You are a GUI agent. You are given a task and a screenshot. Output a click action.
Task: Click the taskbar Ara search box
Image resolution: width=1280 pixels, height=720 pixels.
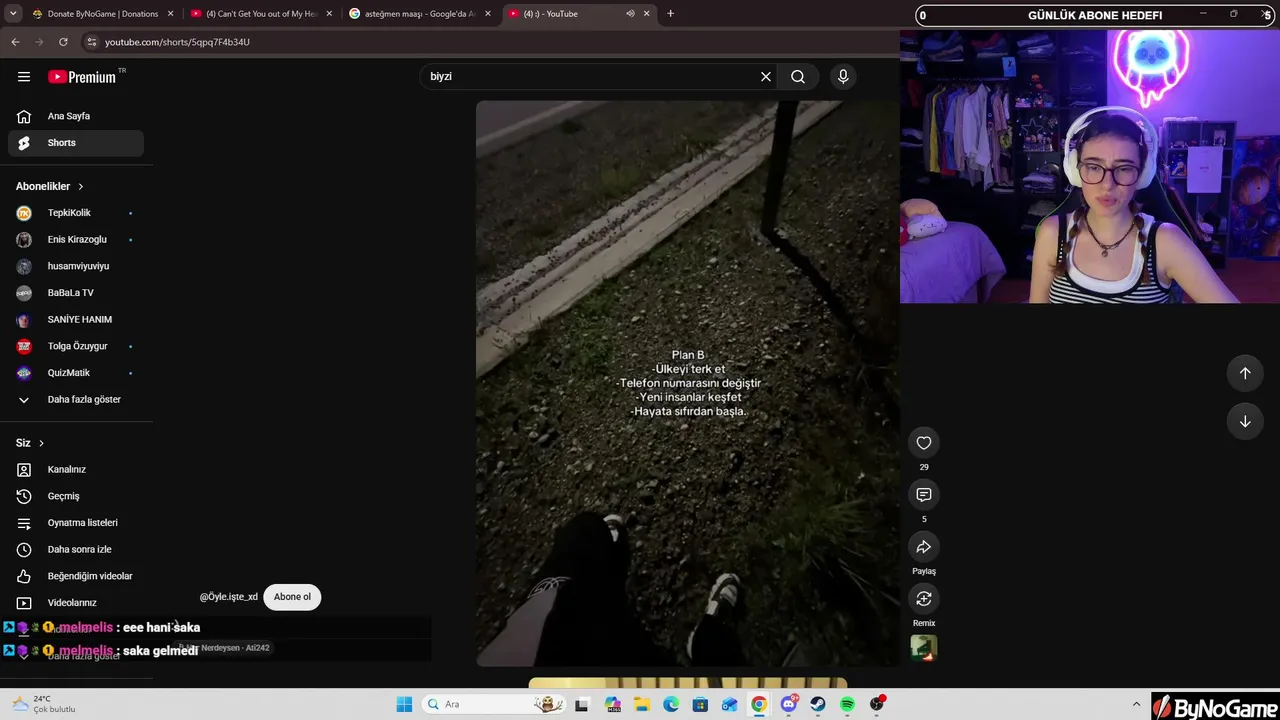click(494, 704)
